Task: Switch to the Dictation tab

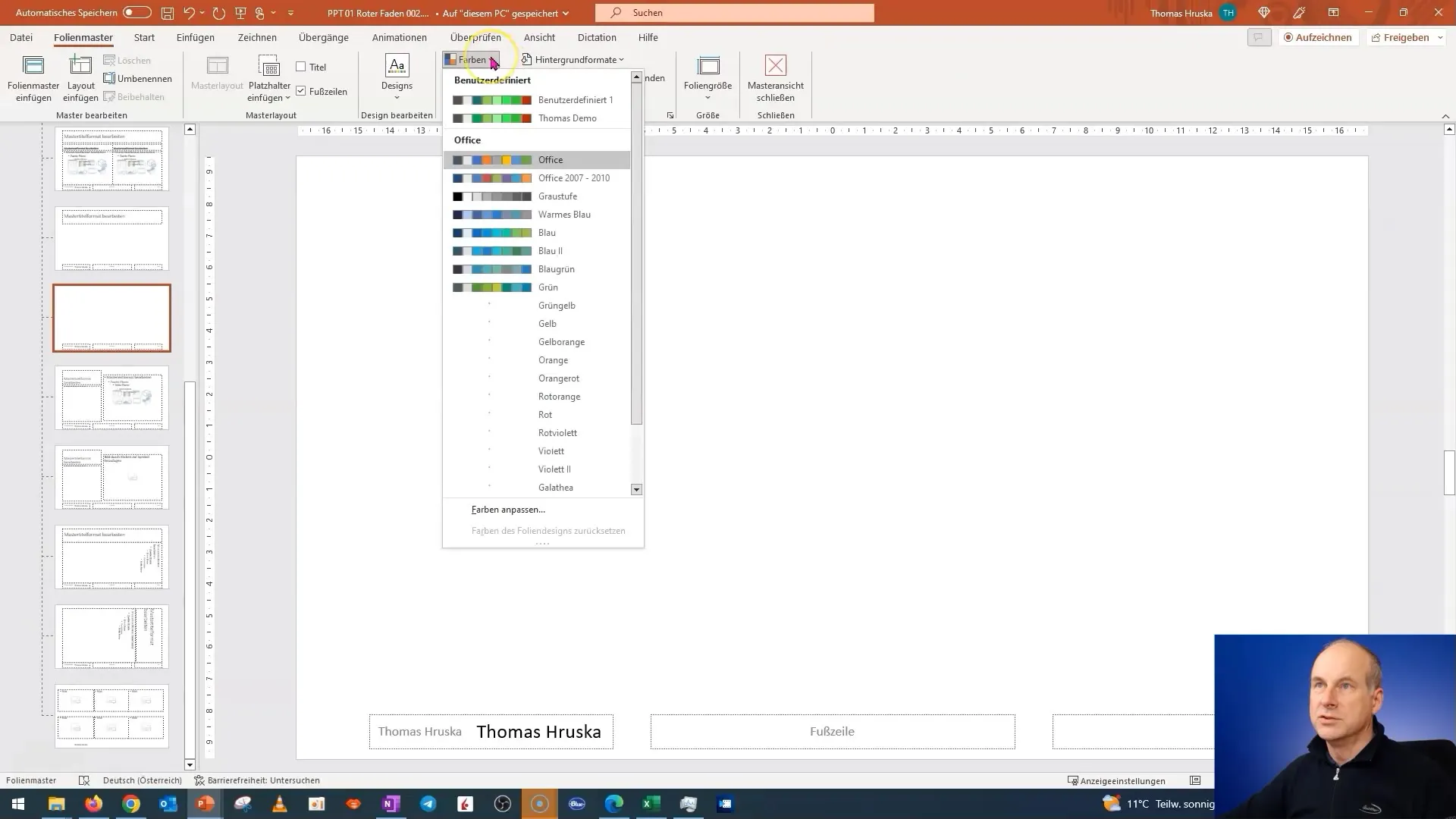Action: (x=597, y=37)
